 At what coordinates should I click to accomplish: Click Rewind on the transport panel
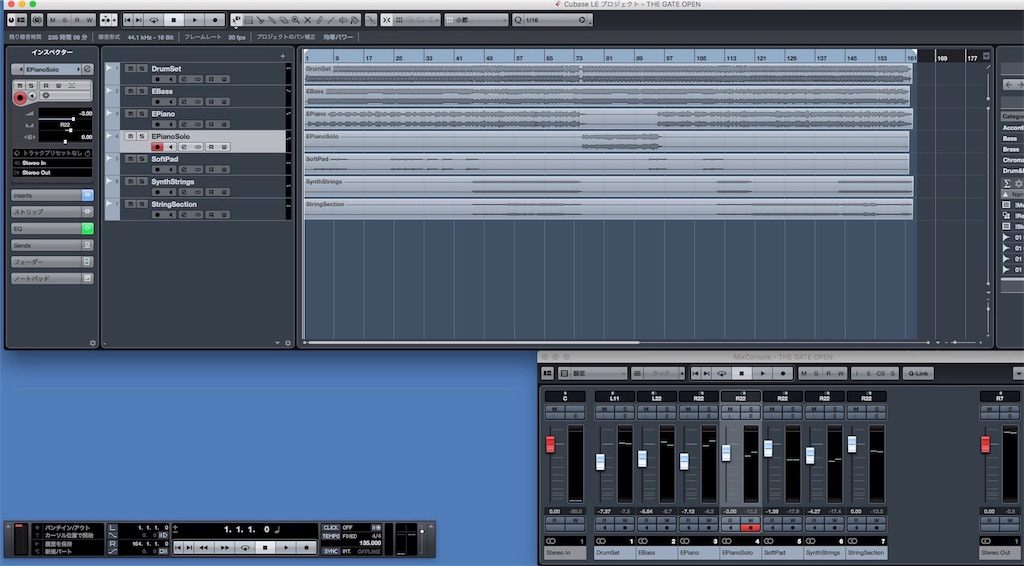204,548
